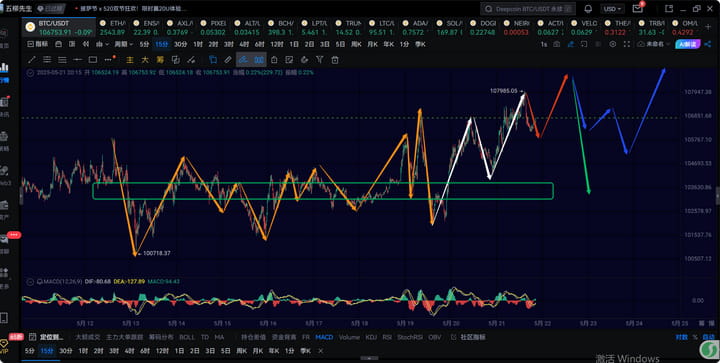Click the 定位到 locate button at bottom
The width and height of the screenshot is (720, 363).
point(47,337)
